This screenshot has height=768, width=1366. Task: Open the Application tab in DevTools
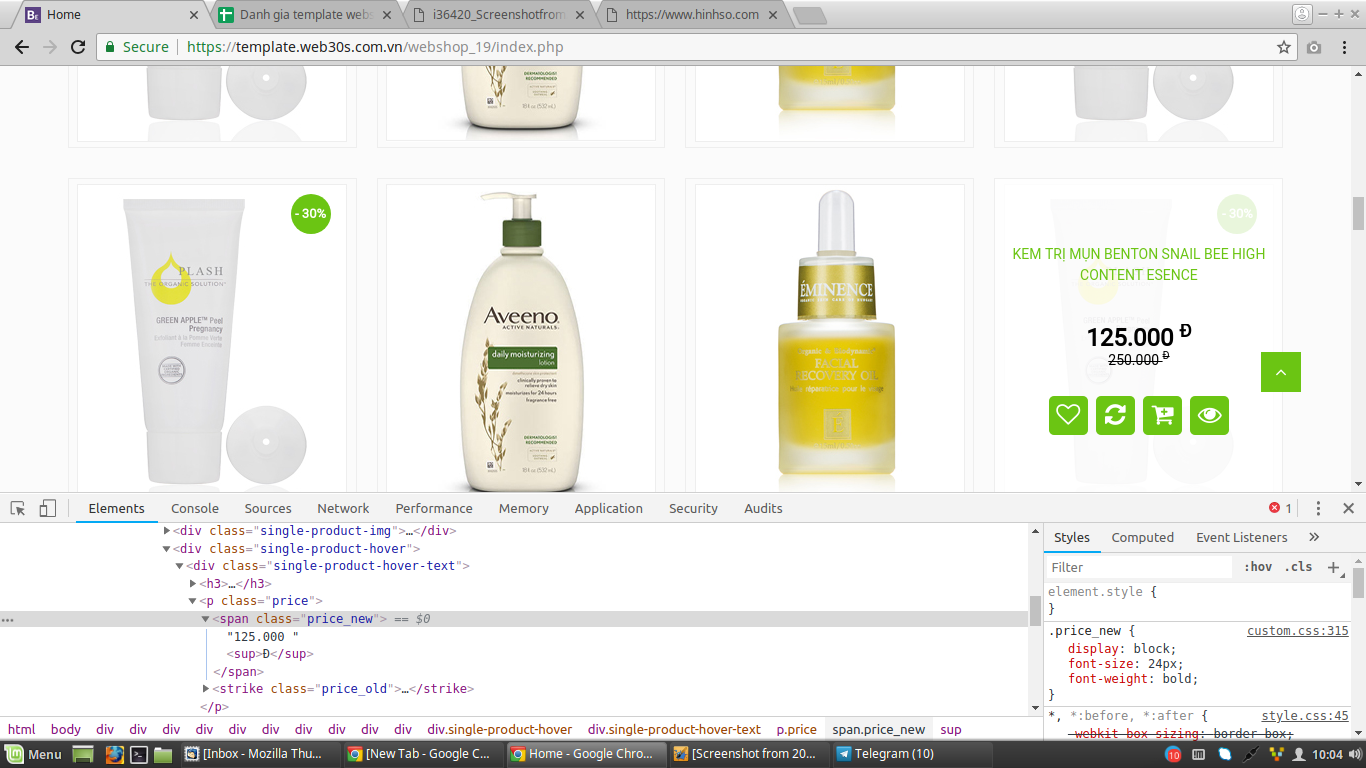pyautogui.click(x=609, y=508)
